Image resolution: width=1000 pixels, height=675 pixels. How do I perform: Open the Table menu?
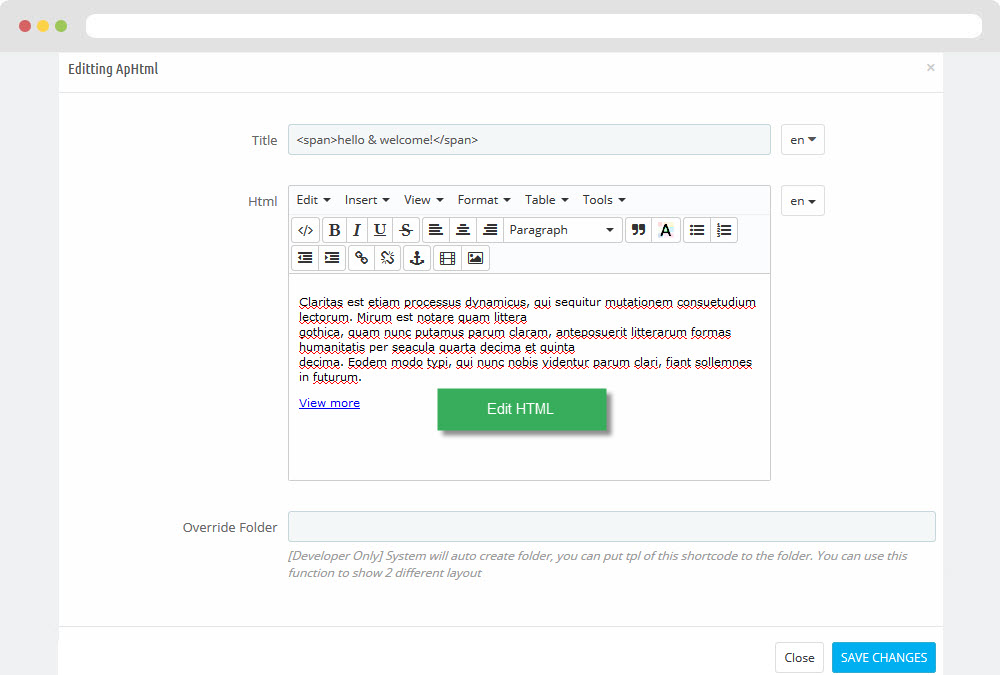pyautogui.click(x=547, y=200)
